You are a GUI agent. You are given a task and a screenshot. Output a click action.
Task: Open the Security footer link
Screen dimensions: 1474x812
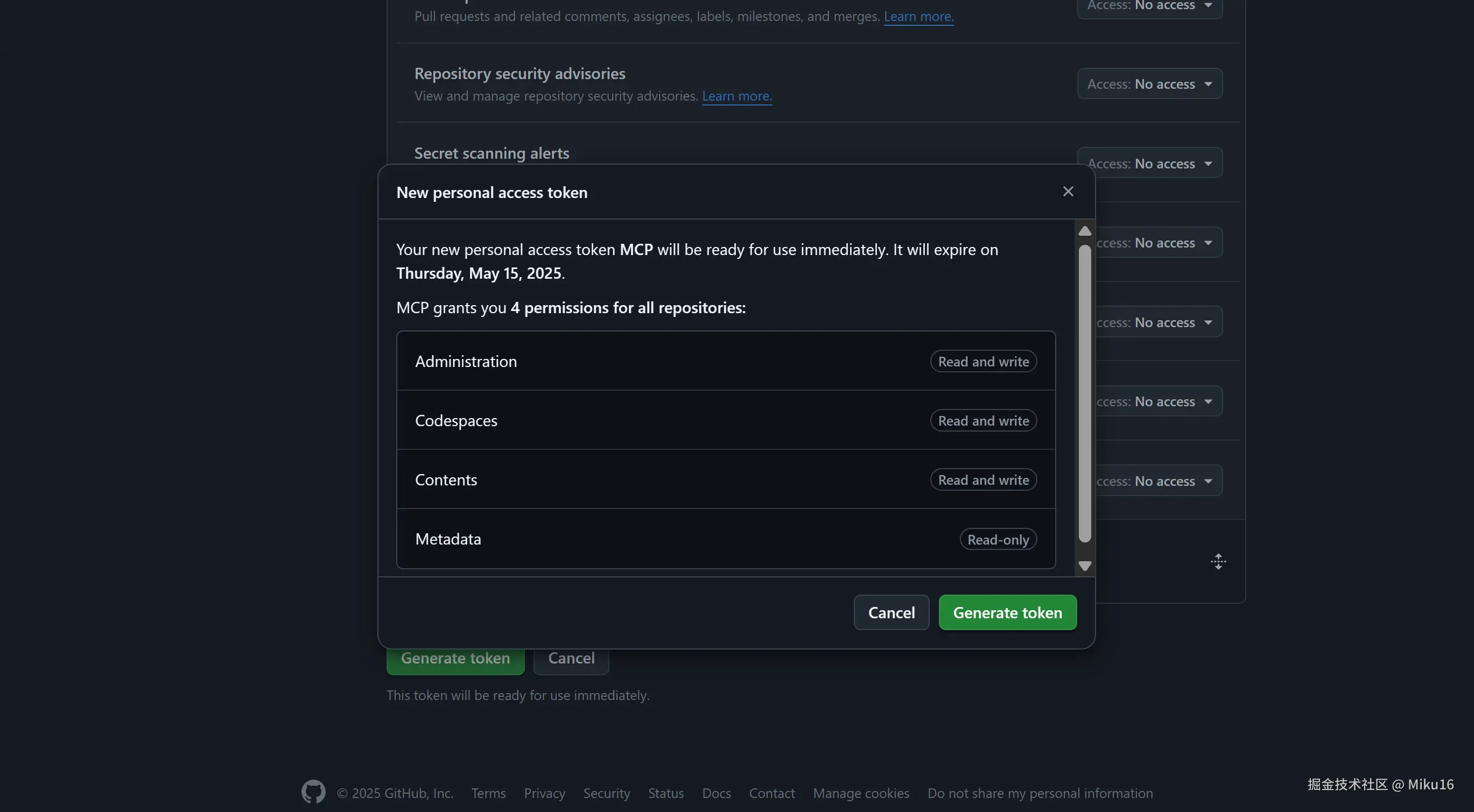click(x=607, y=793)
